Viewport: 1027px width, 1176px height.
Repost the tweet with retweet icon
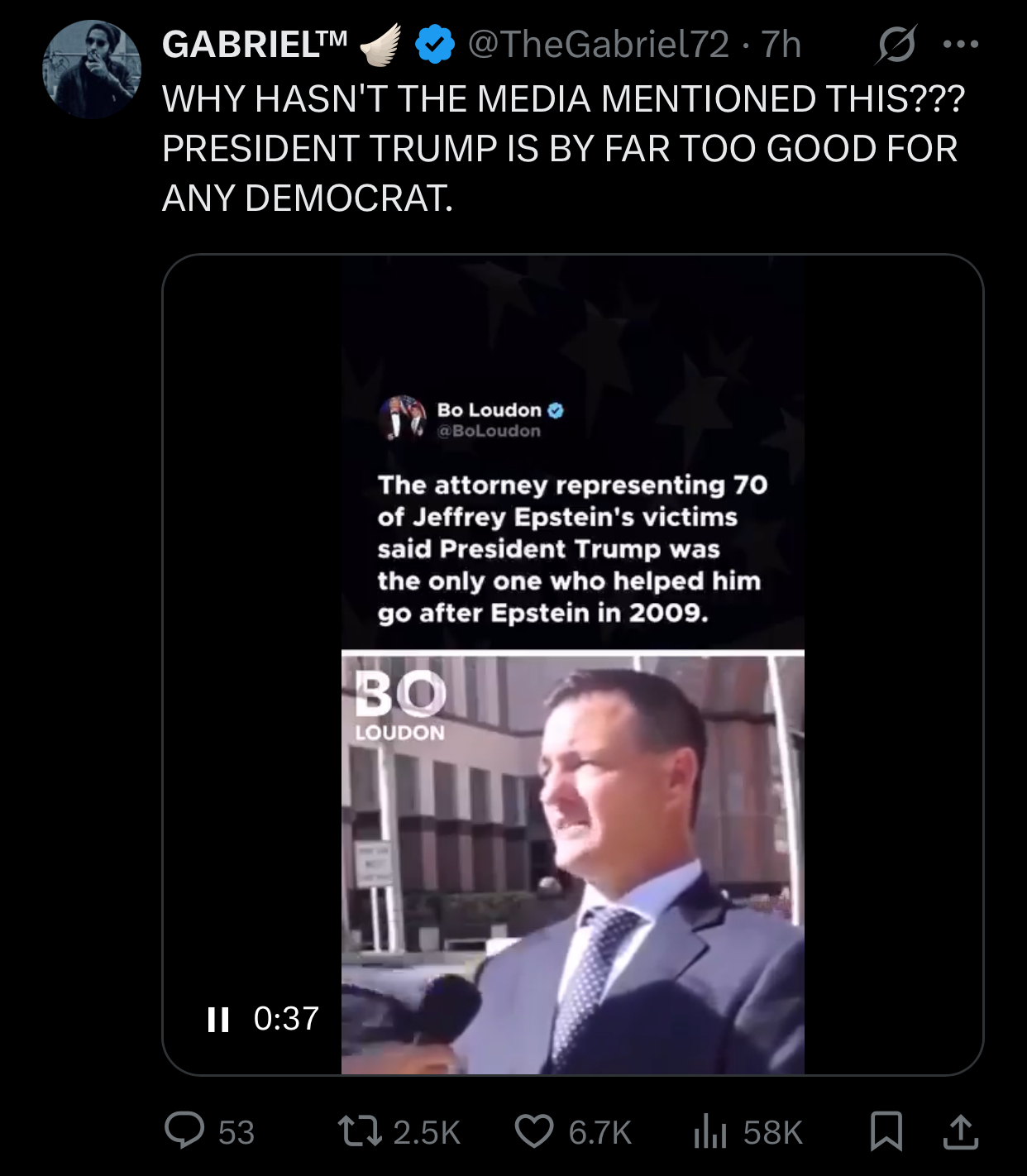tap(361, 1131)
